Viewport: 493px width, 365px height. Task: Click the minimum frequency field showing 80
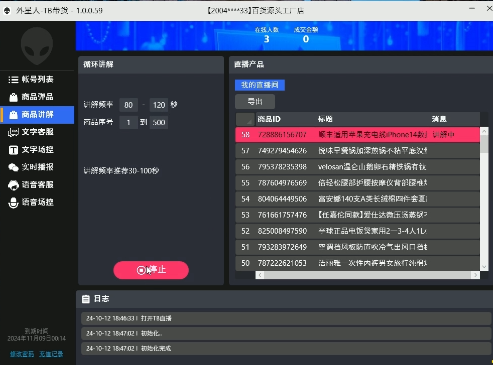128,105
